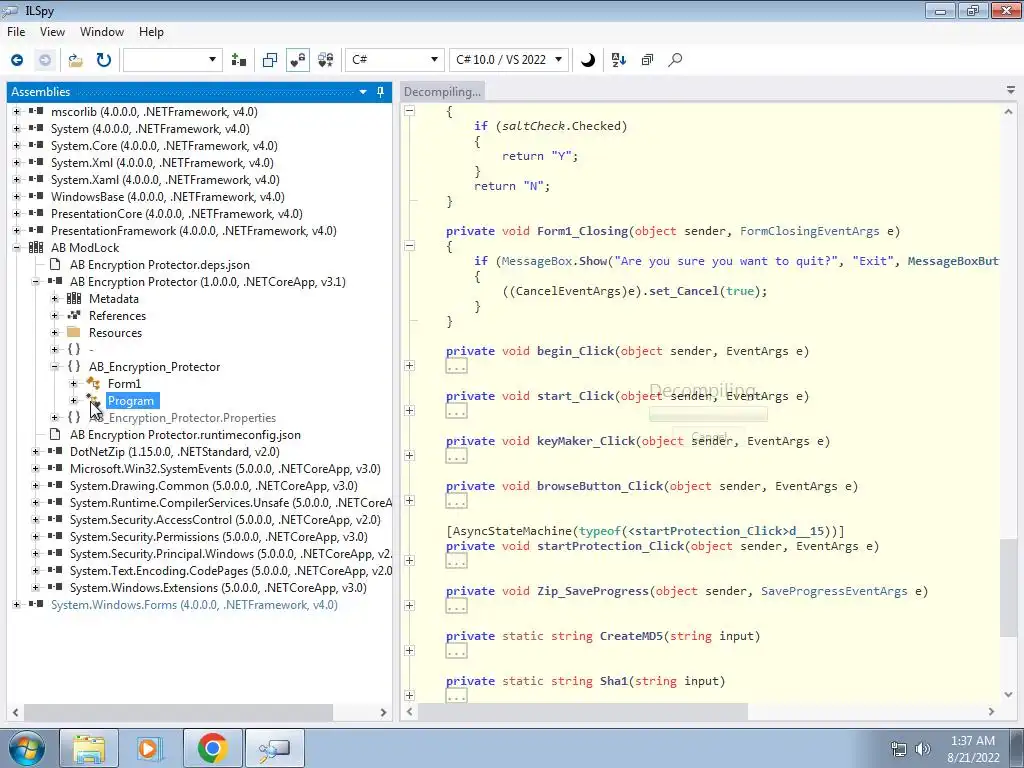Toggle dark theme moon icon
The width and height of the screenshot is (1024, 768).
[588, 60]
